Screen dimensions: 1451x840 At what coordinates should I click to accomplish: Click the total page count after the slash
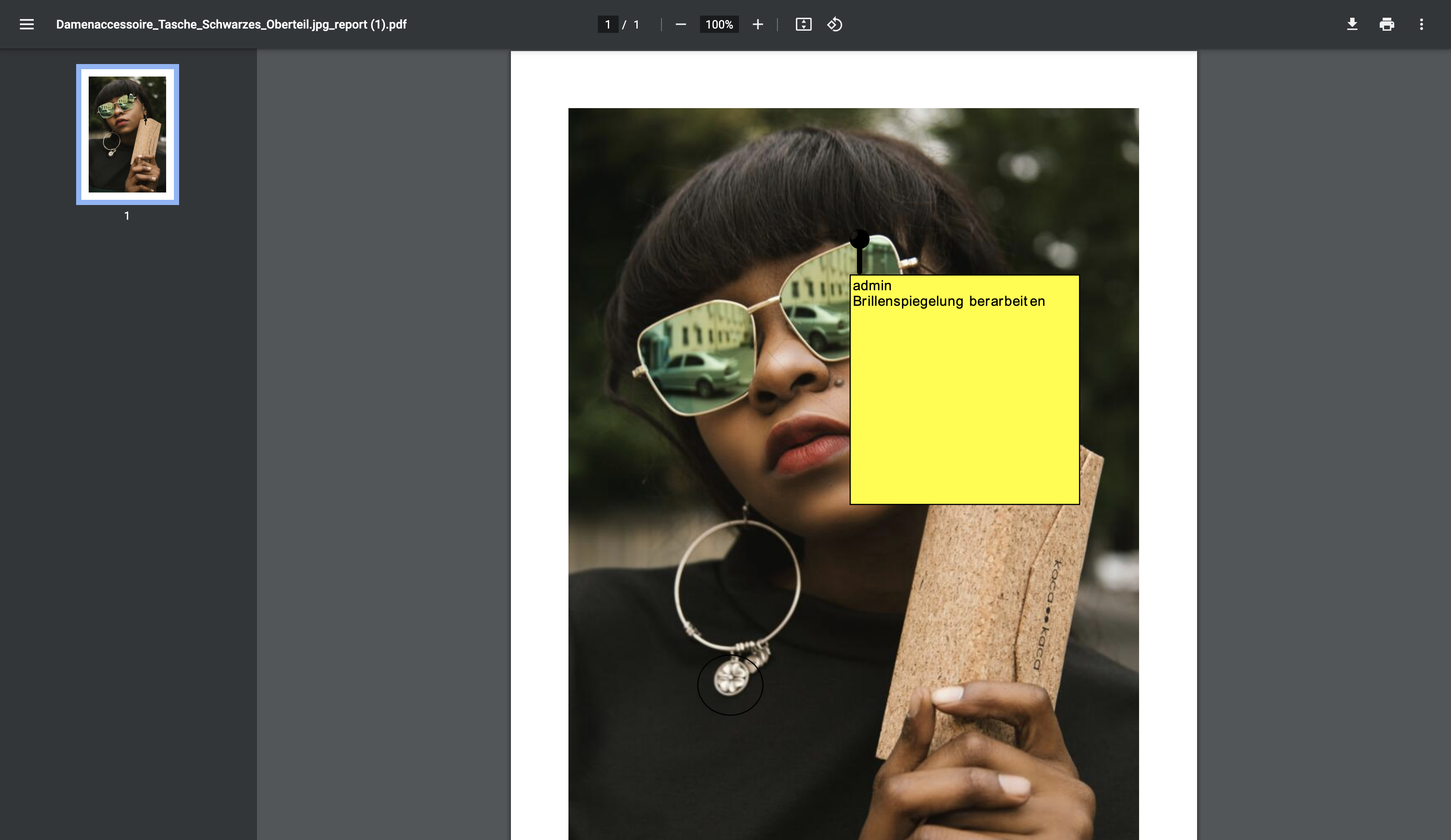[x=636, y=24]
